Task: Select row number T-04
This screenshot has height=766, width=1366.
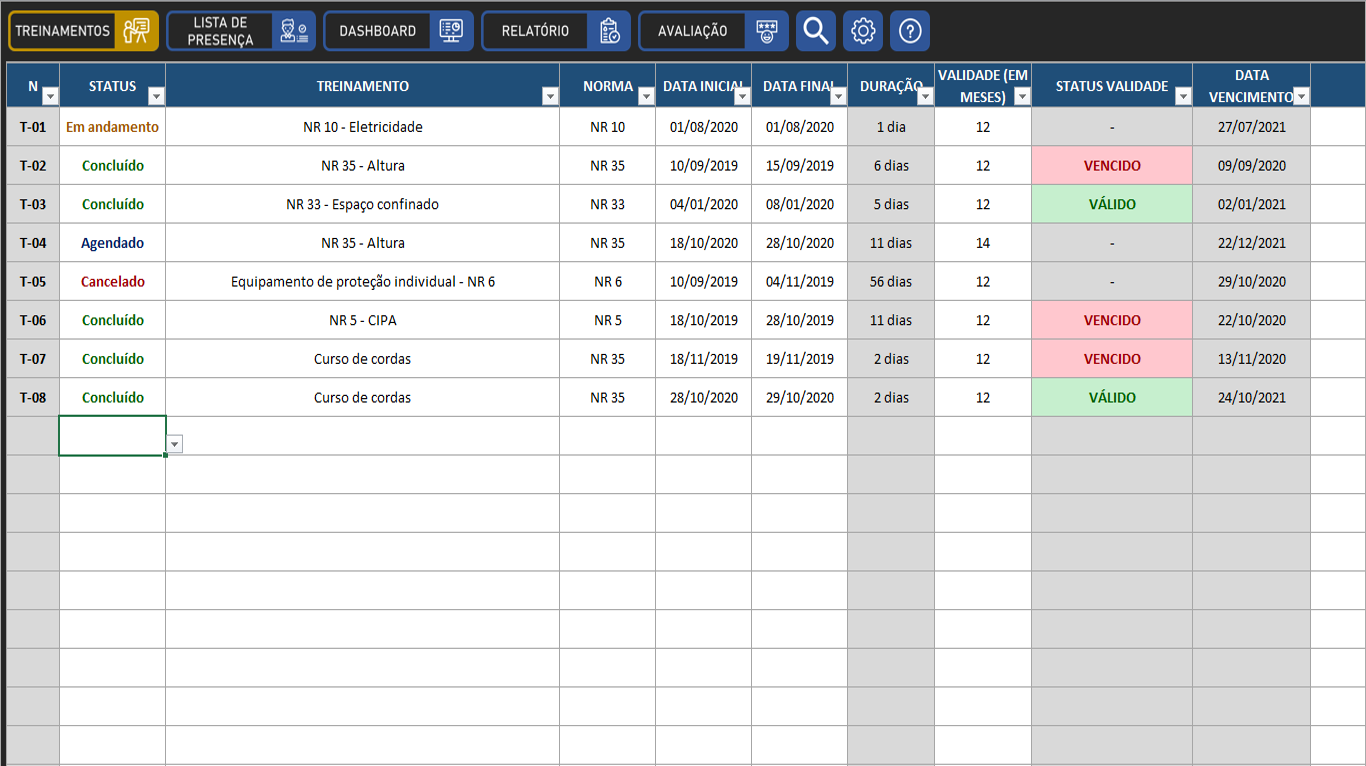Action: pos(33,243)
